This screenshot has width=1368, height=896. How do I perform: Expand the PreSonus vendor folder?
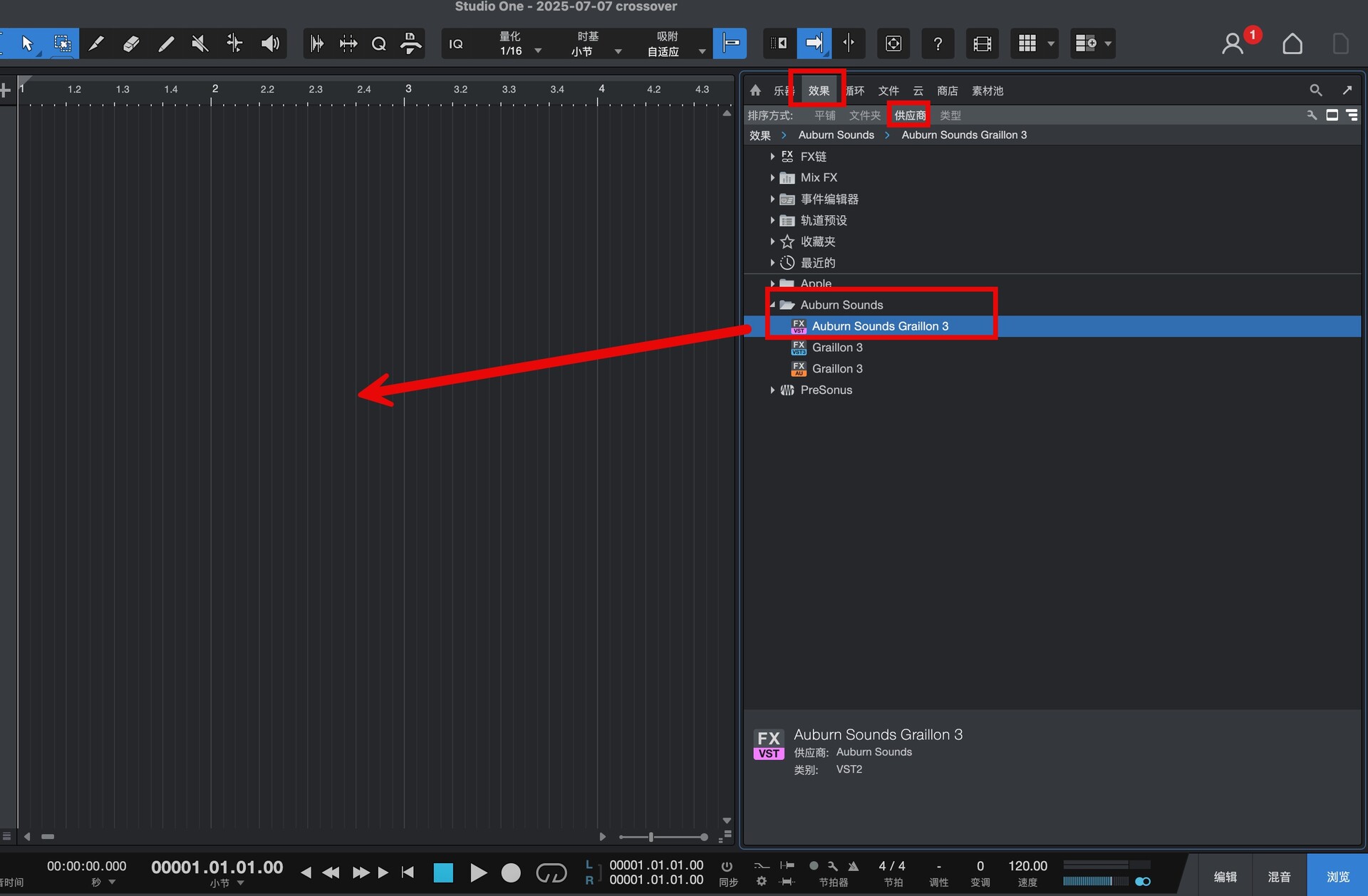[772, 390]
